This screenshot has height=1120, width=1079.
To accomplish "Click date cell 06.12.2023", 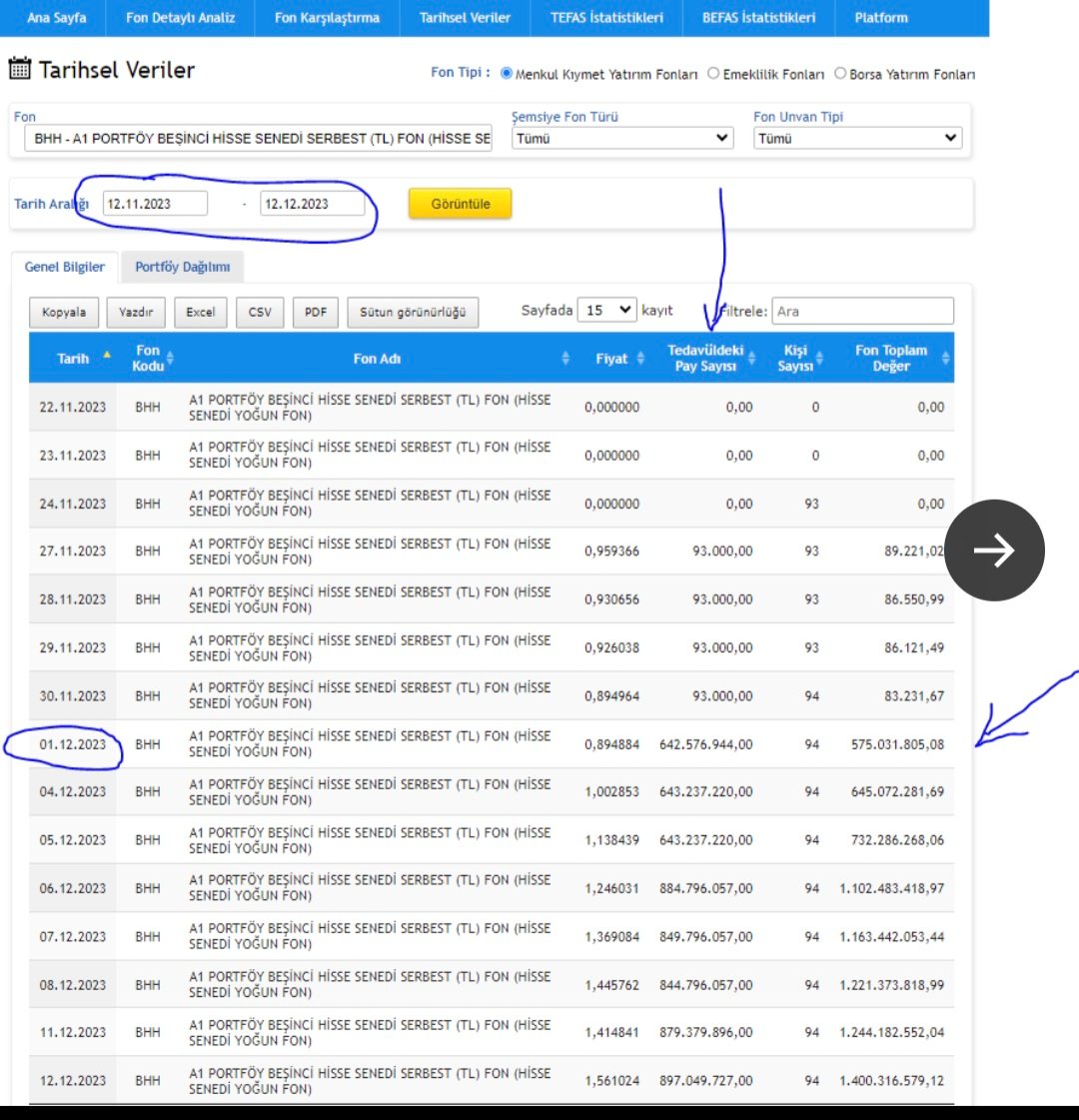I will 72,888.
